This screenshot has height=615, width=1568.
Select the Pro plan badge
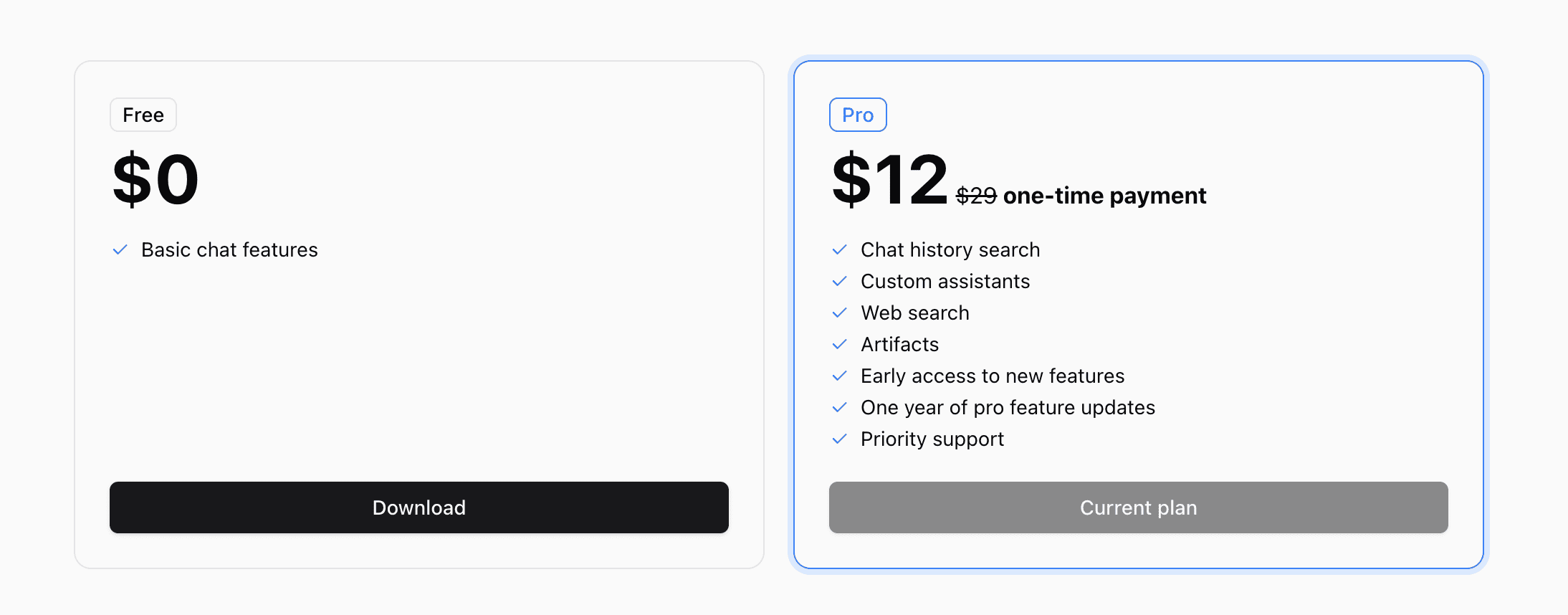pyautogui.click(x=858, y=115)
